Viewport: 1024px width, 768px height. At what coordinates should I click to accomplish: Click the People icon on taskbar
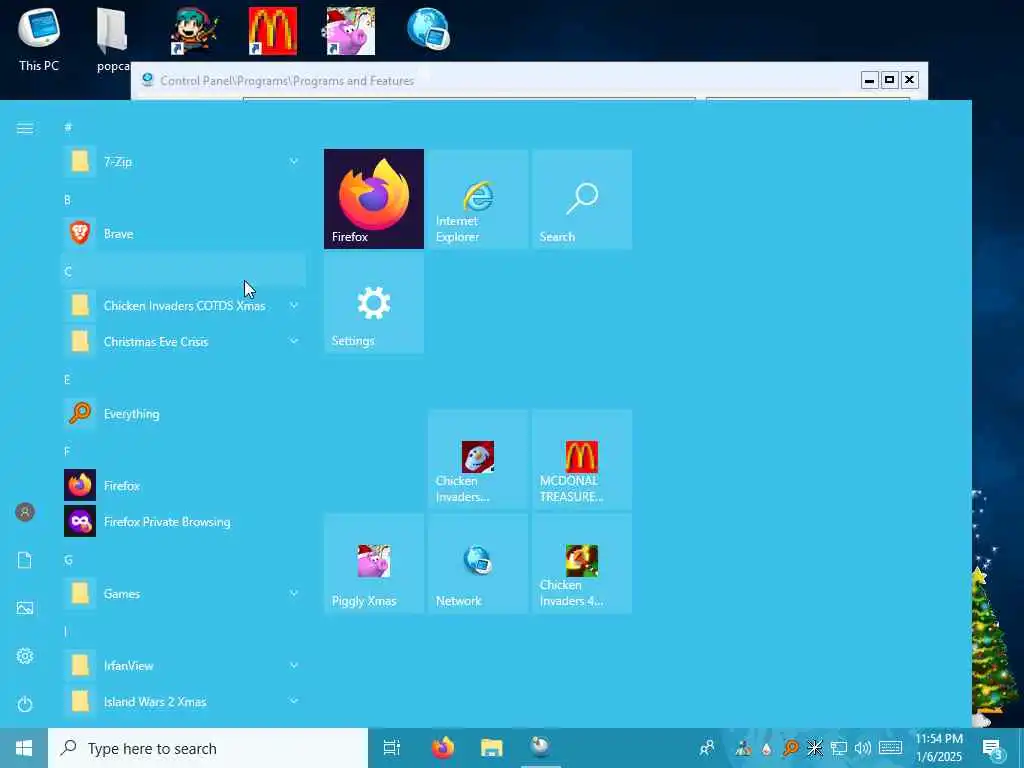[x=707, y=748]
